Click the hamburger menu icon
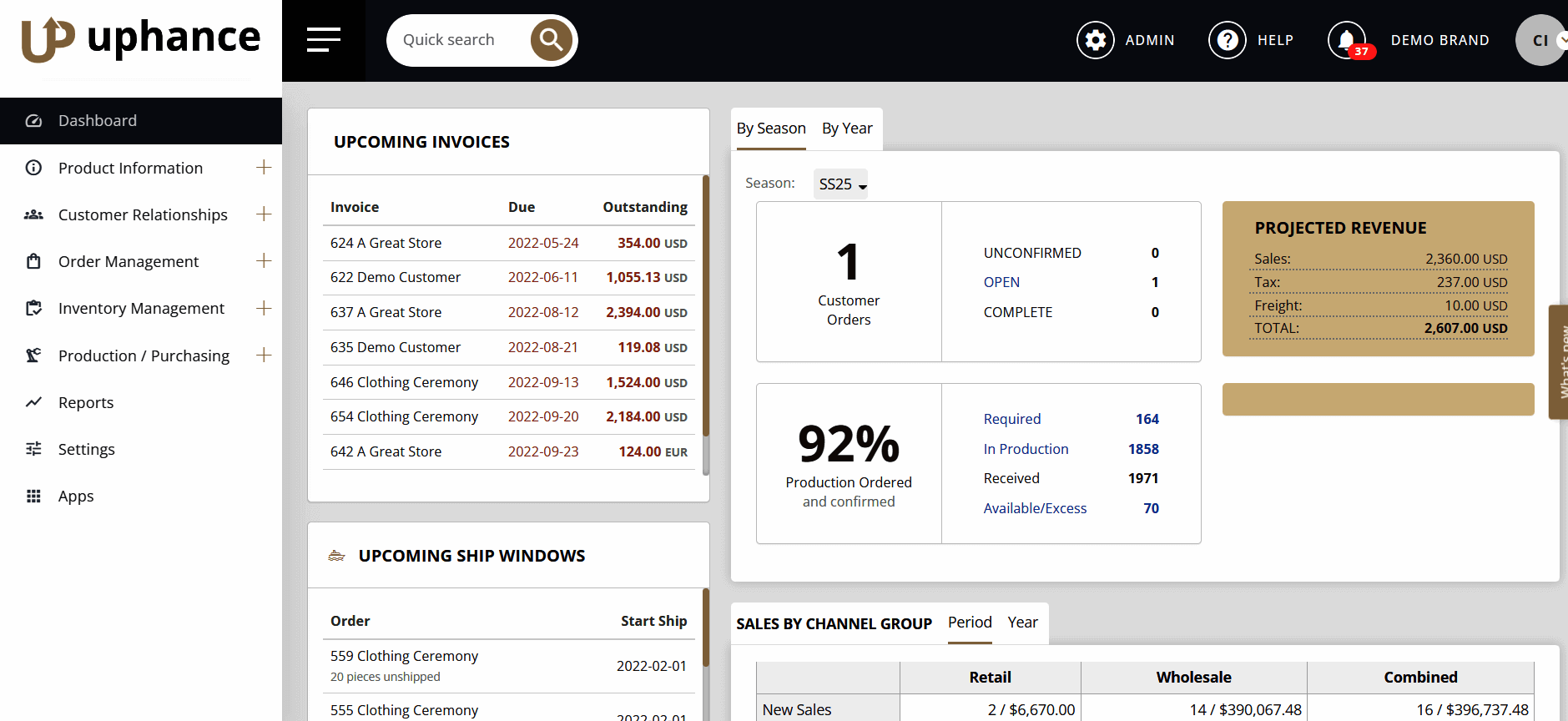Screen dimensions: 1568x721 [323, 40]
